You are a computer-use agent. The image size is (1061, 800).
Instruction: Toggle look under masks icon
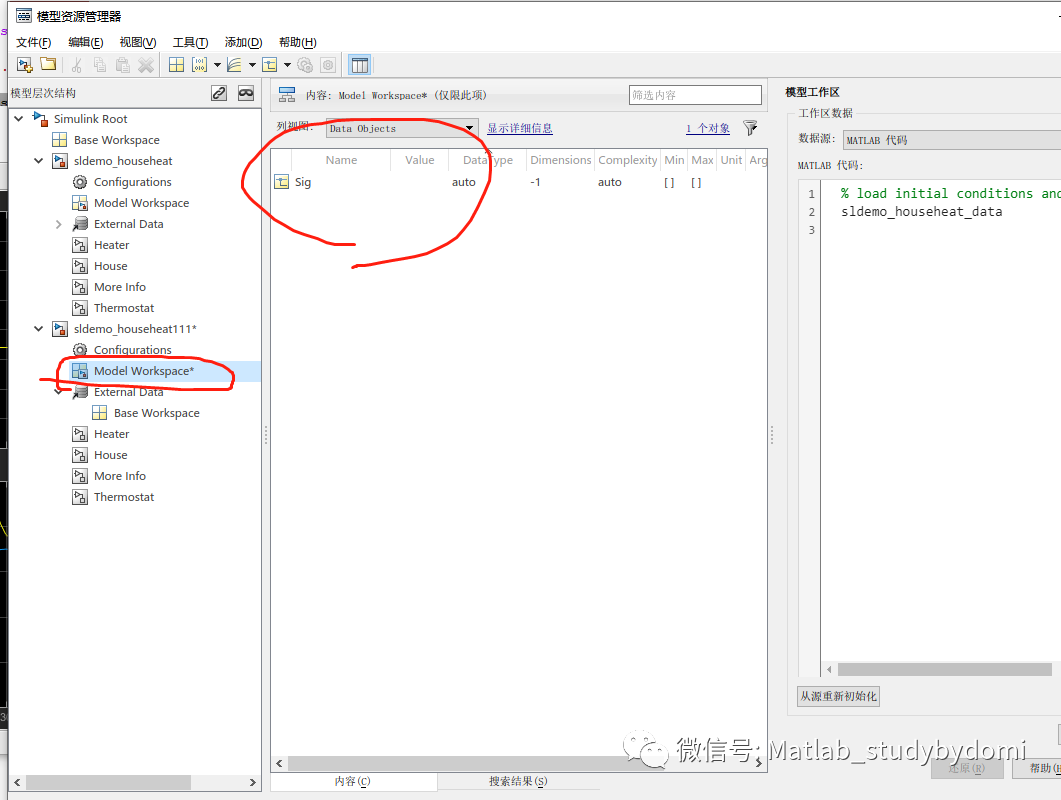click(x=246, y=93)
